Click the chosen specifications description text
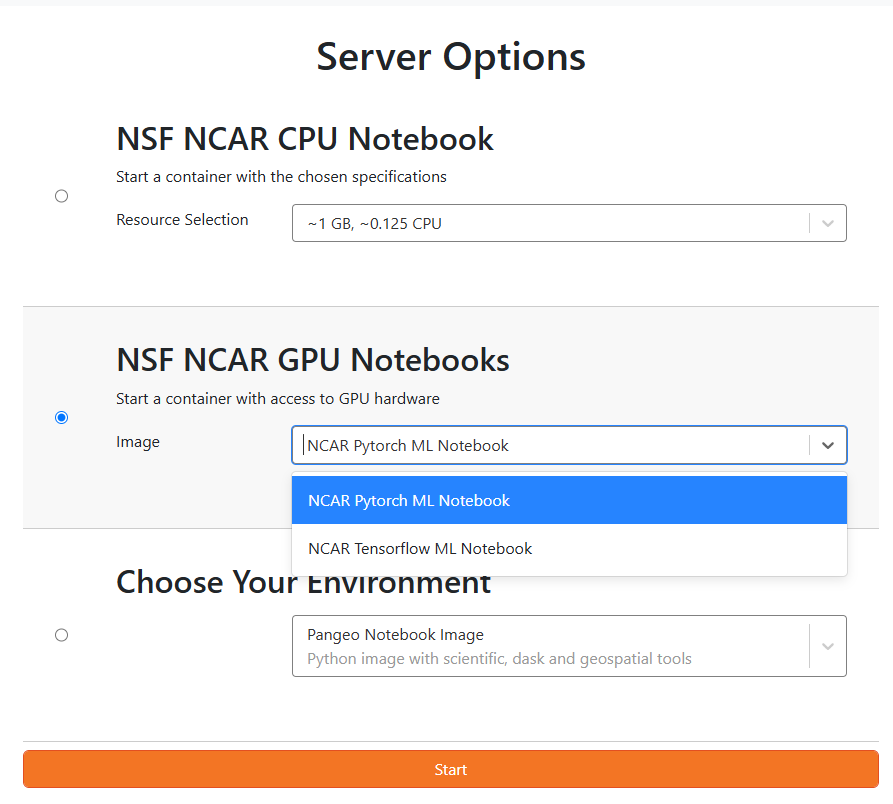The width and height of the screenshot is (893, 804). point(281,177)
